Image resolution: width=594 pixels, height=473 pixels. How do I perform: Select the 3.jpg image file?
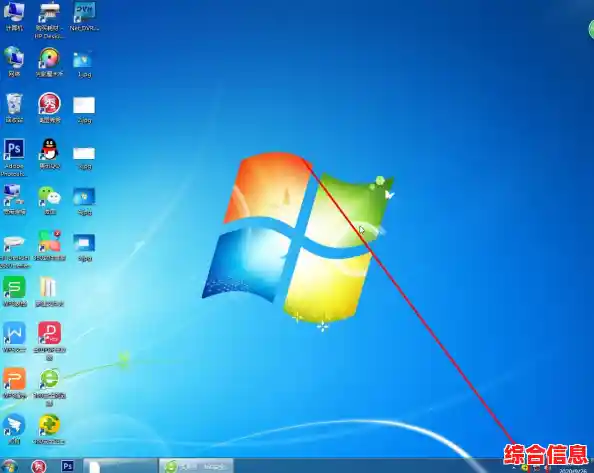pyautogui.click(x=84, y=158)
